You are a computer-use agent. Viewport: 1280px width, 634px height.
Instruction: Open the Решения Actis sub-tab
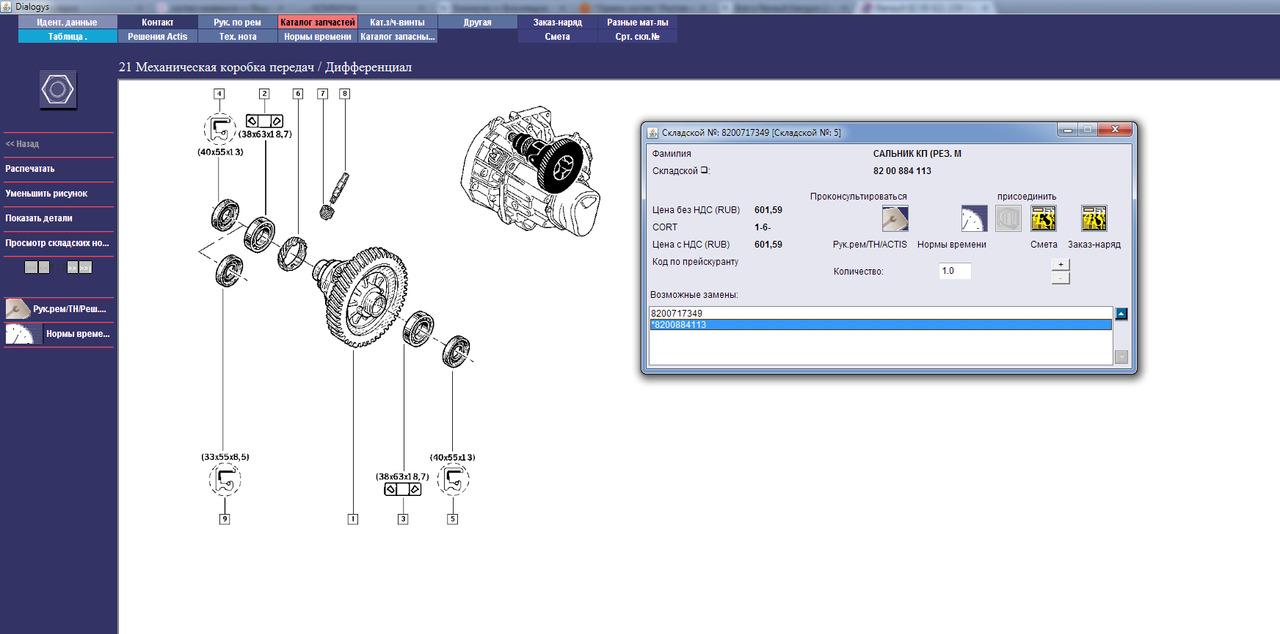click(158, 36)
